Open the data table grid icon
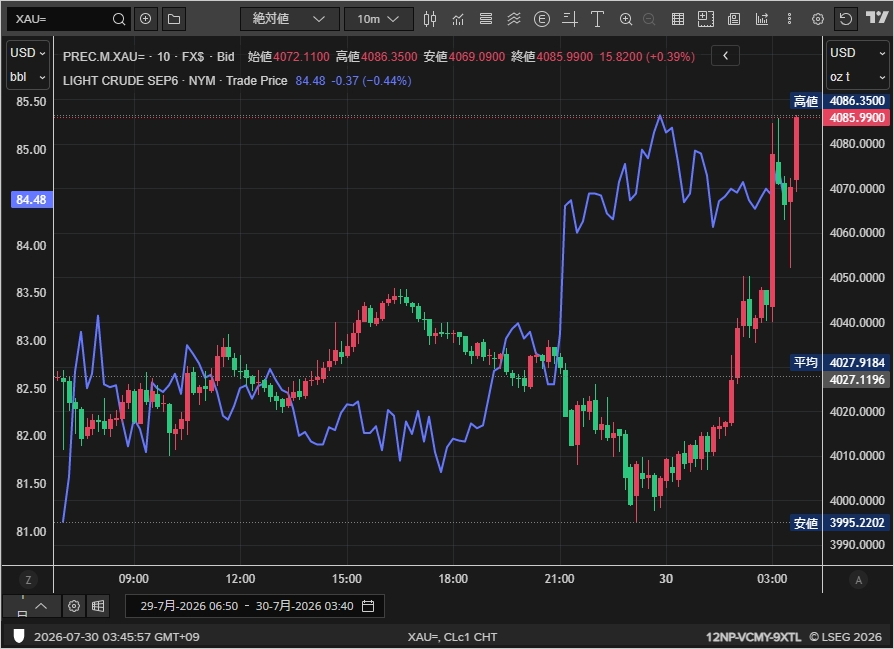 point(678,19)
